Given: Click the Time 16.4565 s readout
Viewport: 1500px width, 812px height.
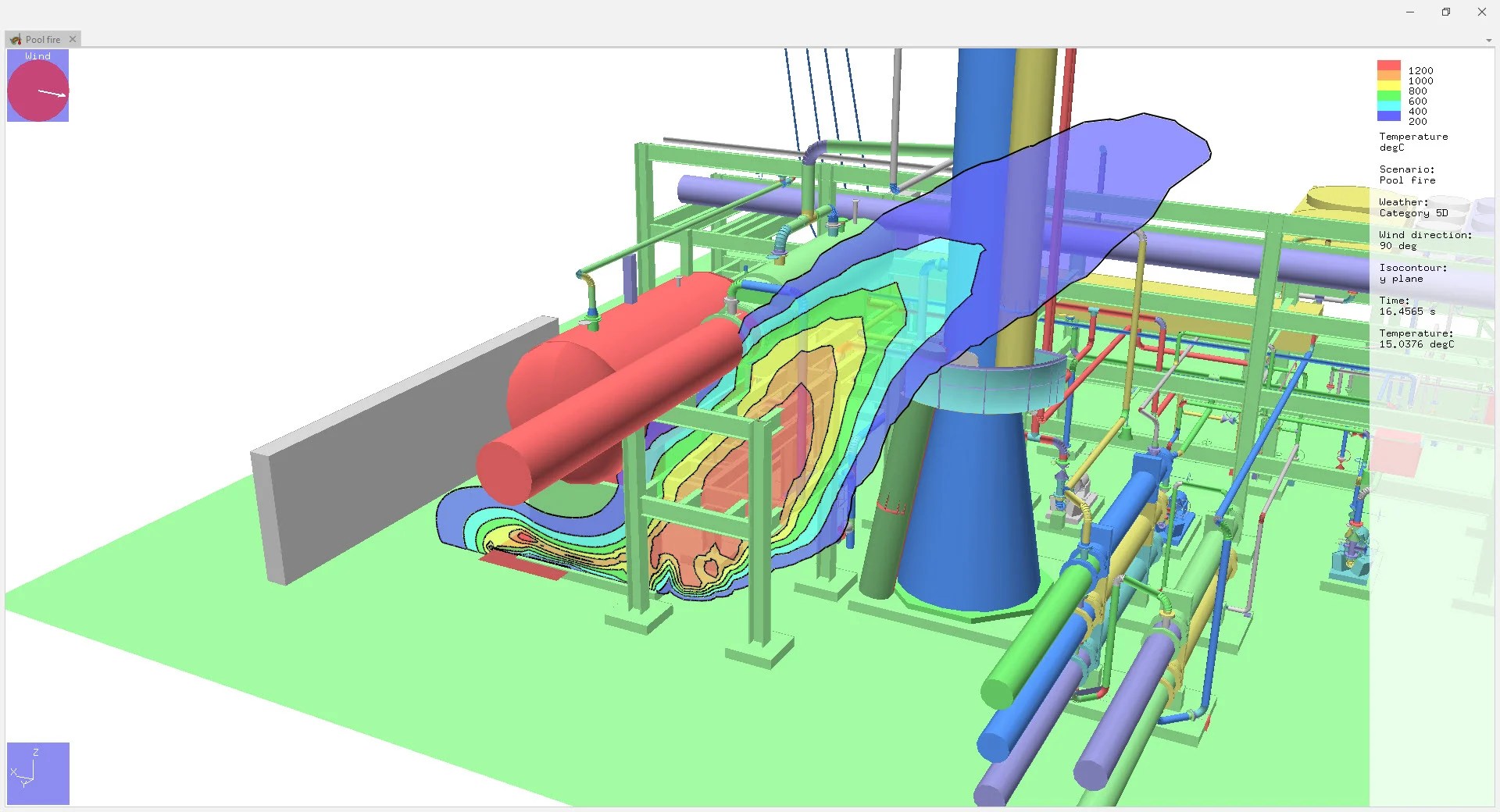Looking at the screenshot, I should point(1406,305).
